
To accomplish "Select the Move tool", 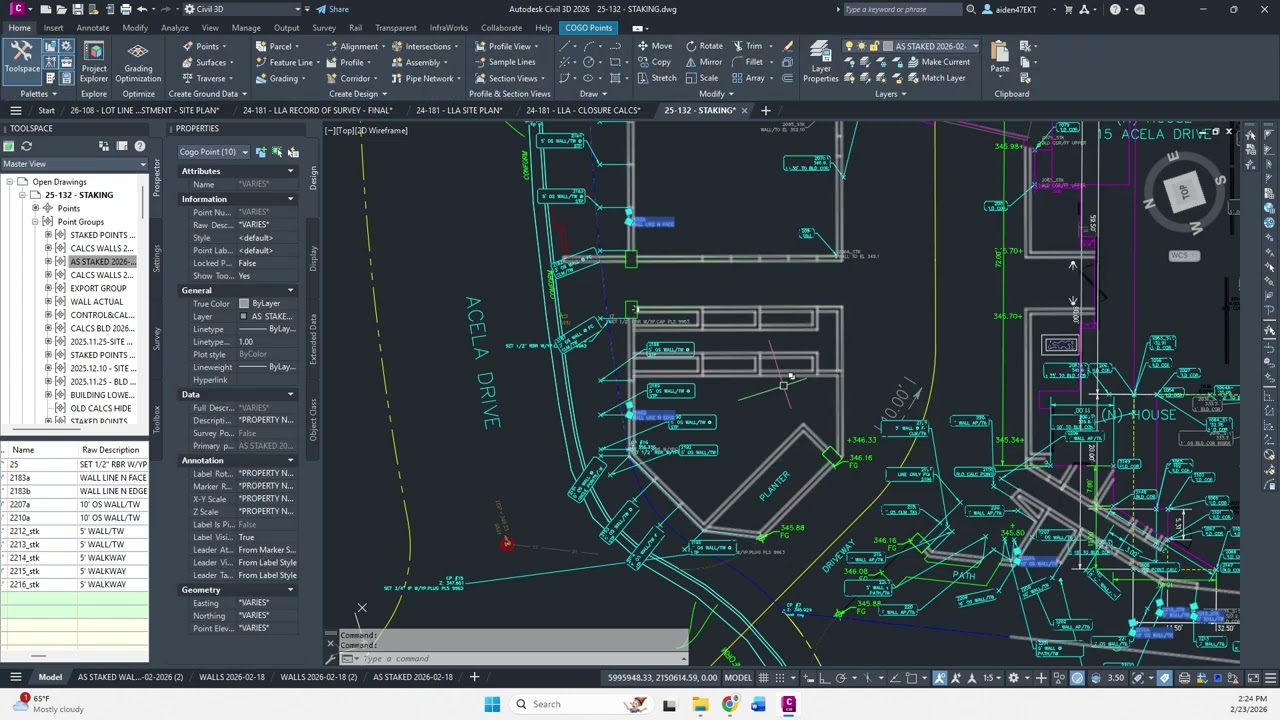I will click(653, 46).
